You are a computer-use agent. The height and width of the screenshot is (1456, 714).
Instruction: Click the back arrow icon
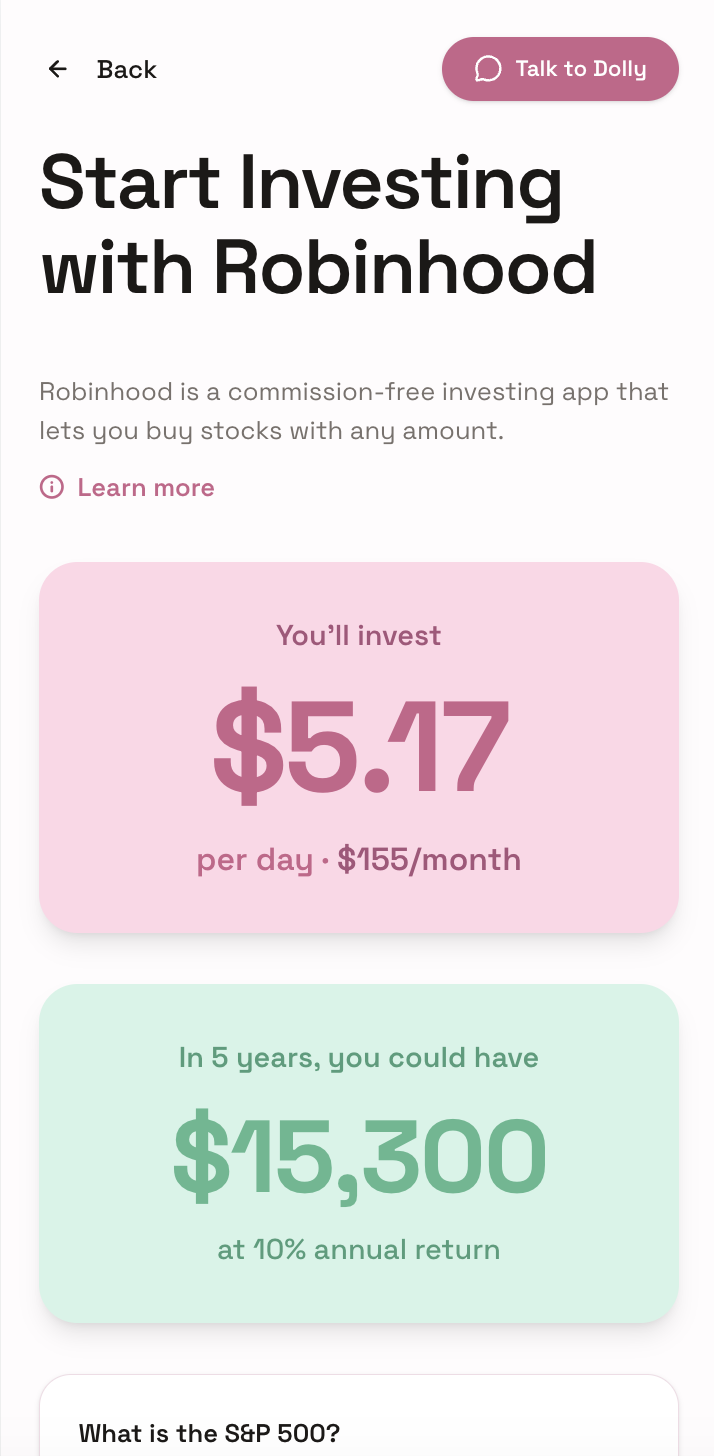pyautogui.click(x=58, y=69)
